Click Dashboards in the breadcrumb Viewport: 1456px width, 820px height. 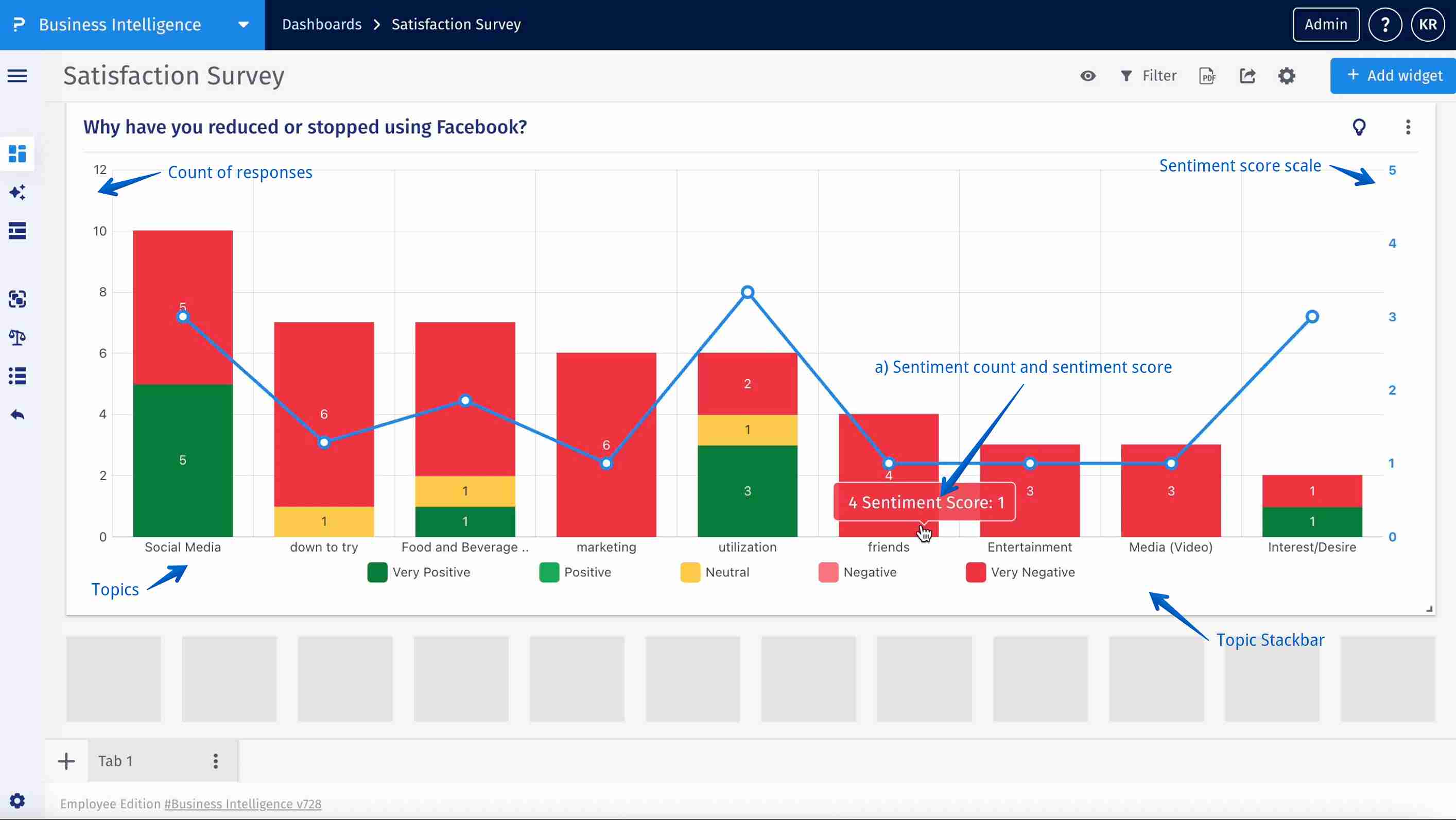click(x=322, y=25)
